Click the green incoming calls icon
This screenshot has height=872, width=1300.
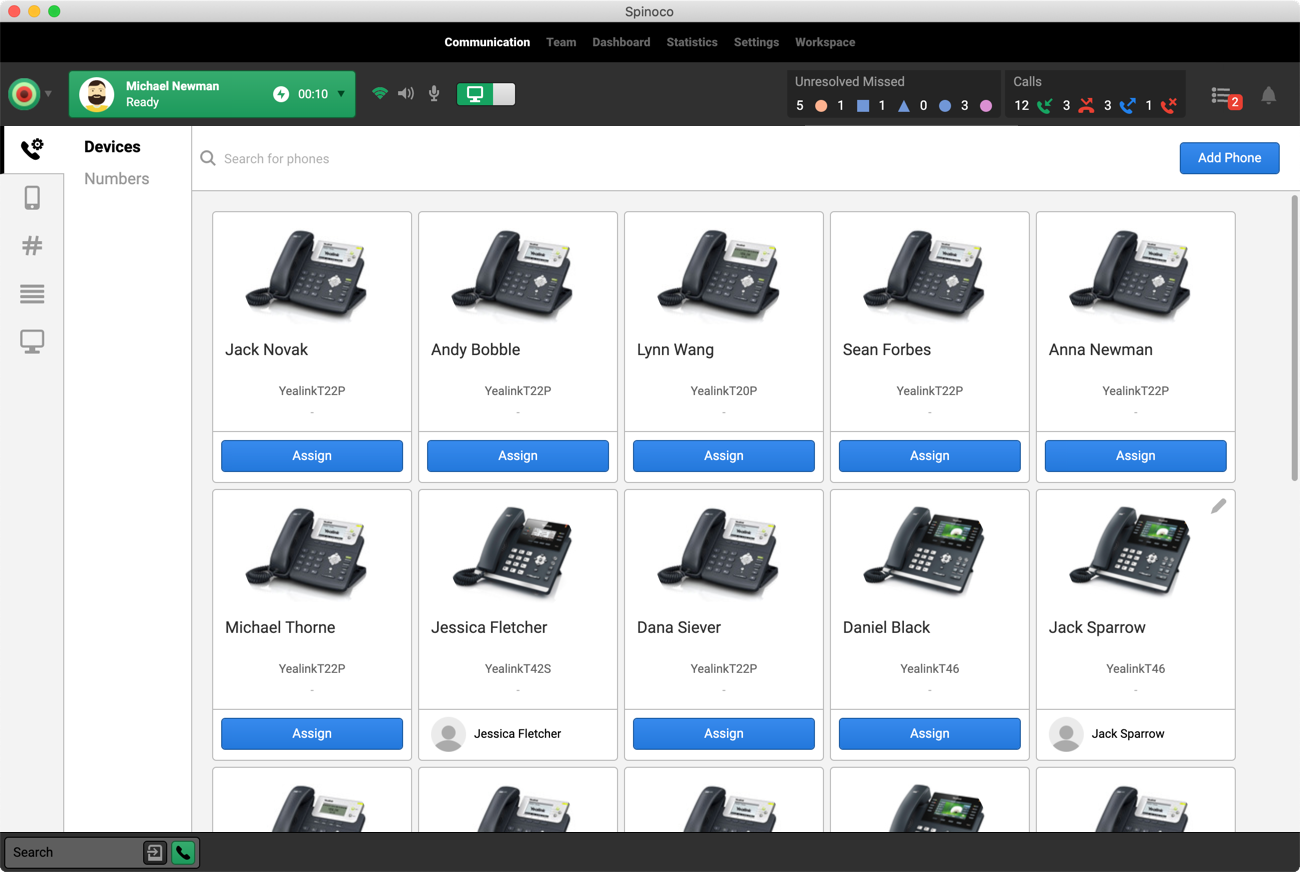1045,105
